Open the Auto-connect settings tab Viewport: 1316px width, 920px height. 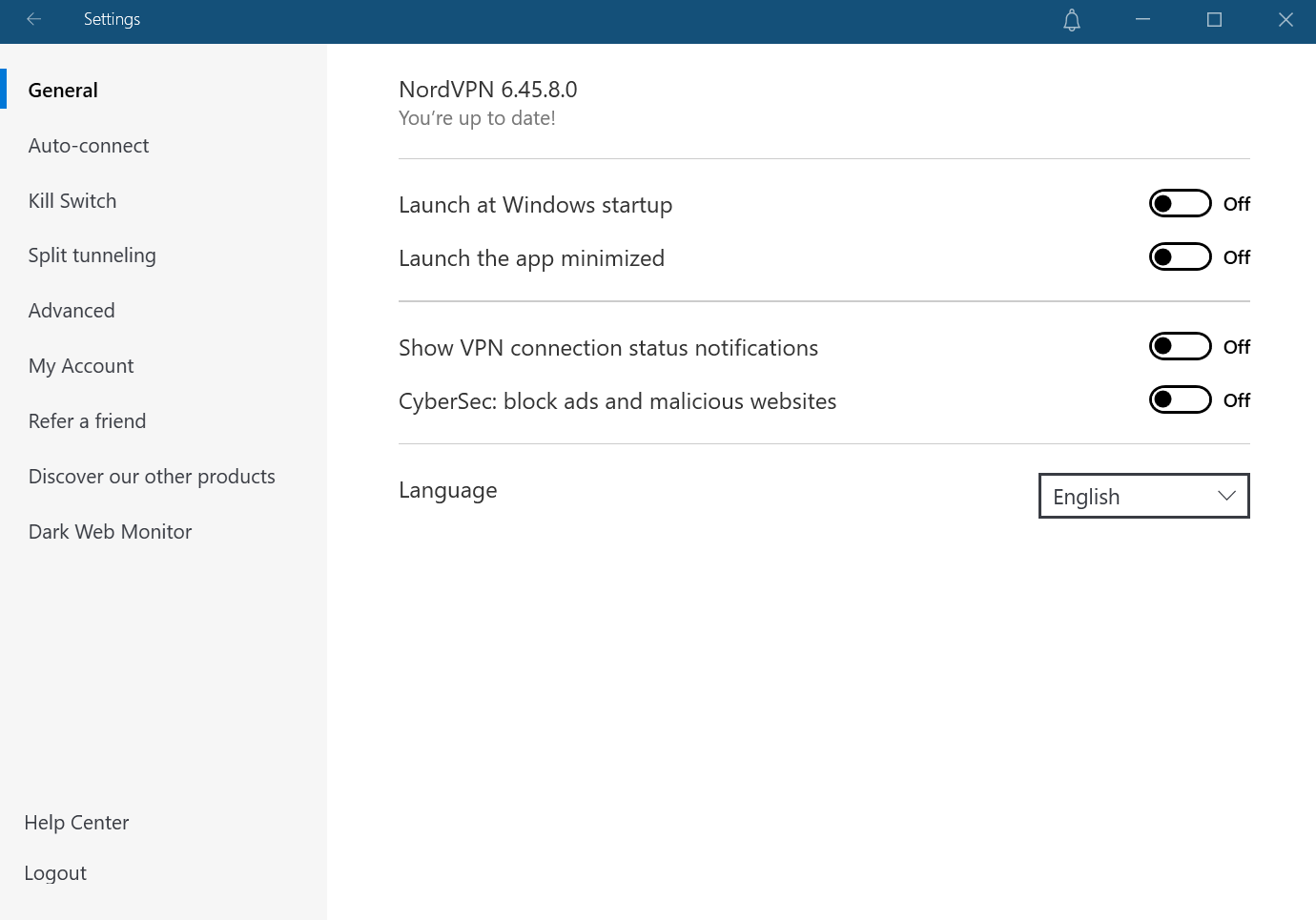click(x=89, y=146)
